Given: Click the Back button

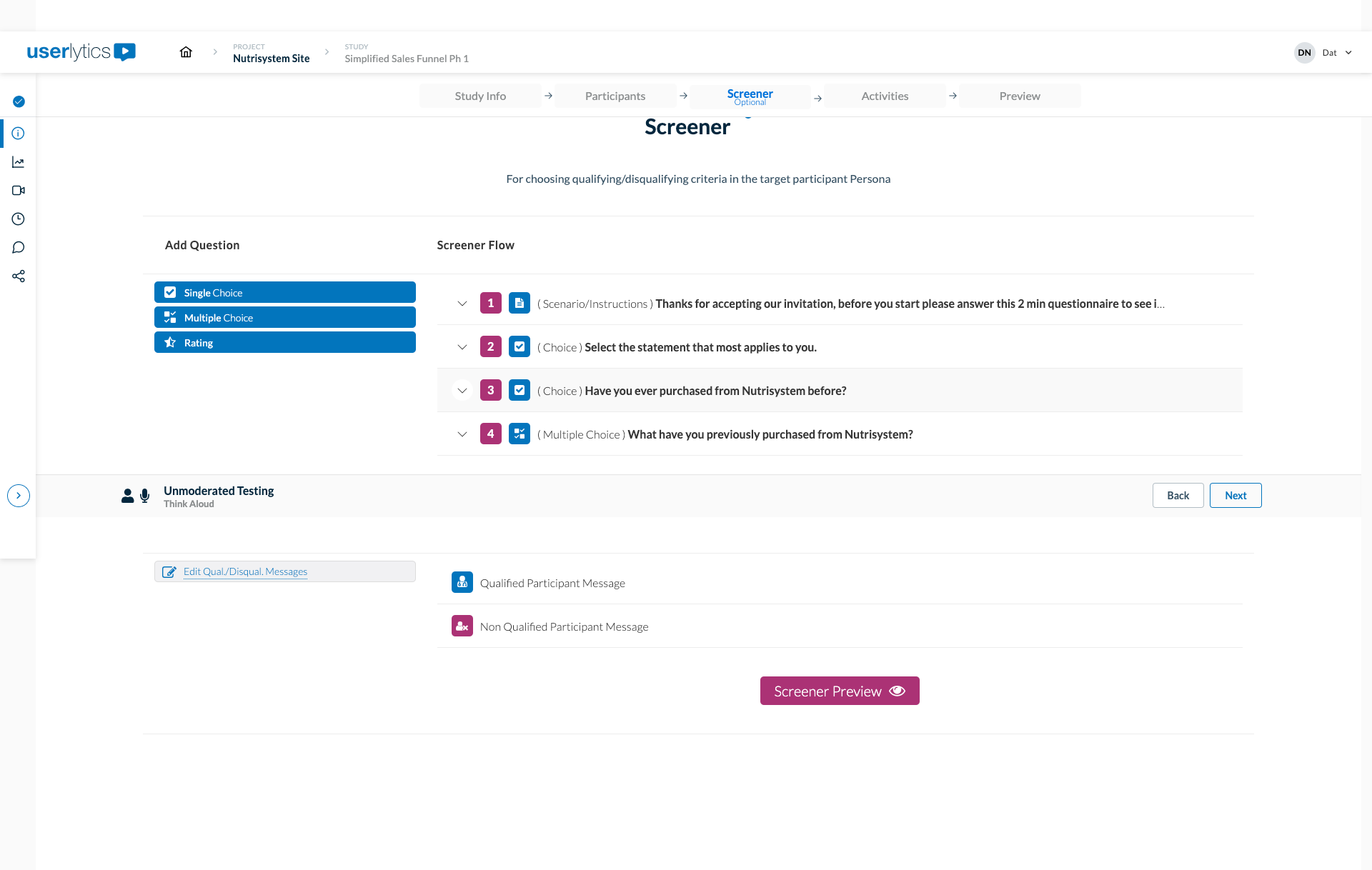Looking at the screenshot, I should [x=1178, y=496].
